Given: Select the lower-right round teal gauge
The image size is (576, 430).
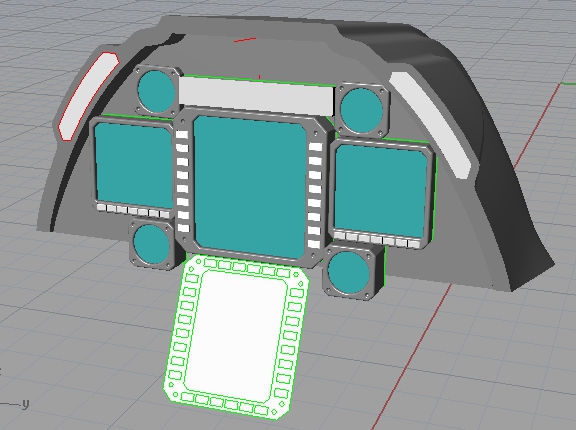Looking at the screenshot, I should (348, 272).
